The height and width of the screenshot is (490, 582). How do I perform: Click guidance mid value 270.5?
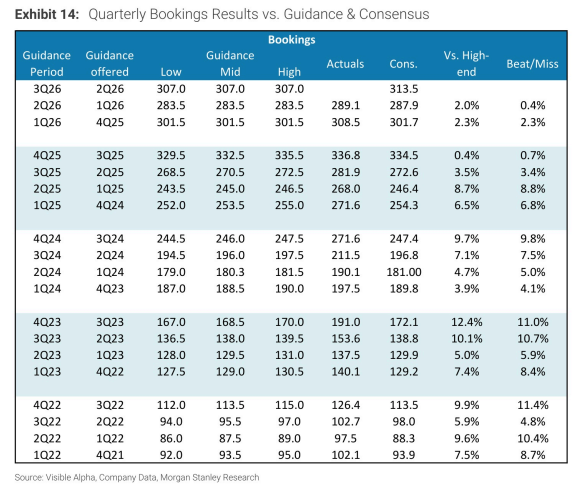click(x=230, y=172)
